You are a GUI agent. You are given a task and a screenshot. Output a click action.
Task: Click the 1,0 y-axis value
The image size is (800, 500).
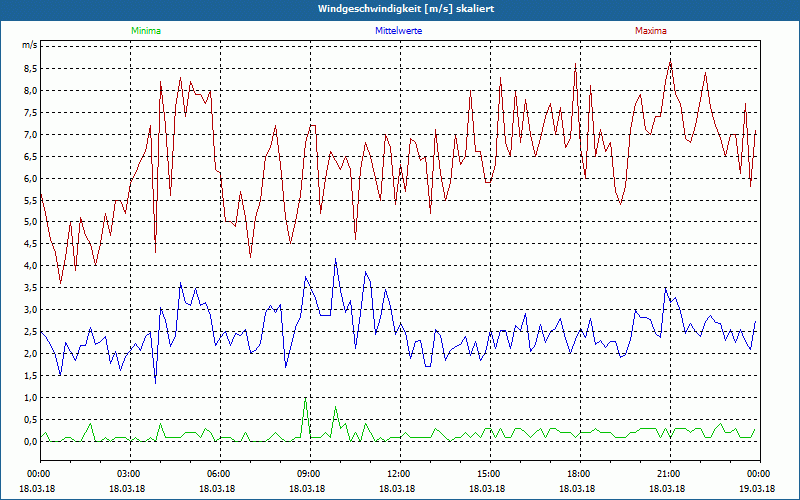click(x=30, y=397)
